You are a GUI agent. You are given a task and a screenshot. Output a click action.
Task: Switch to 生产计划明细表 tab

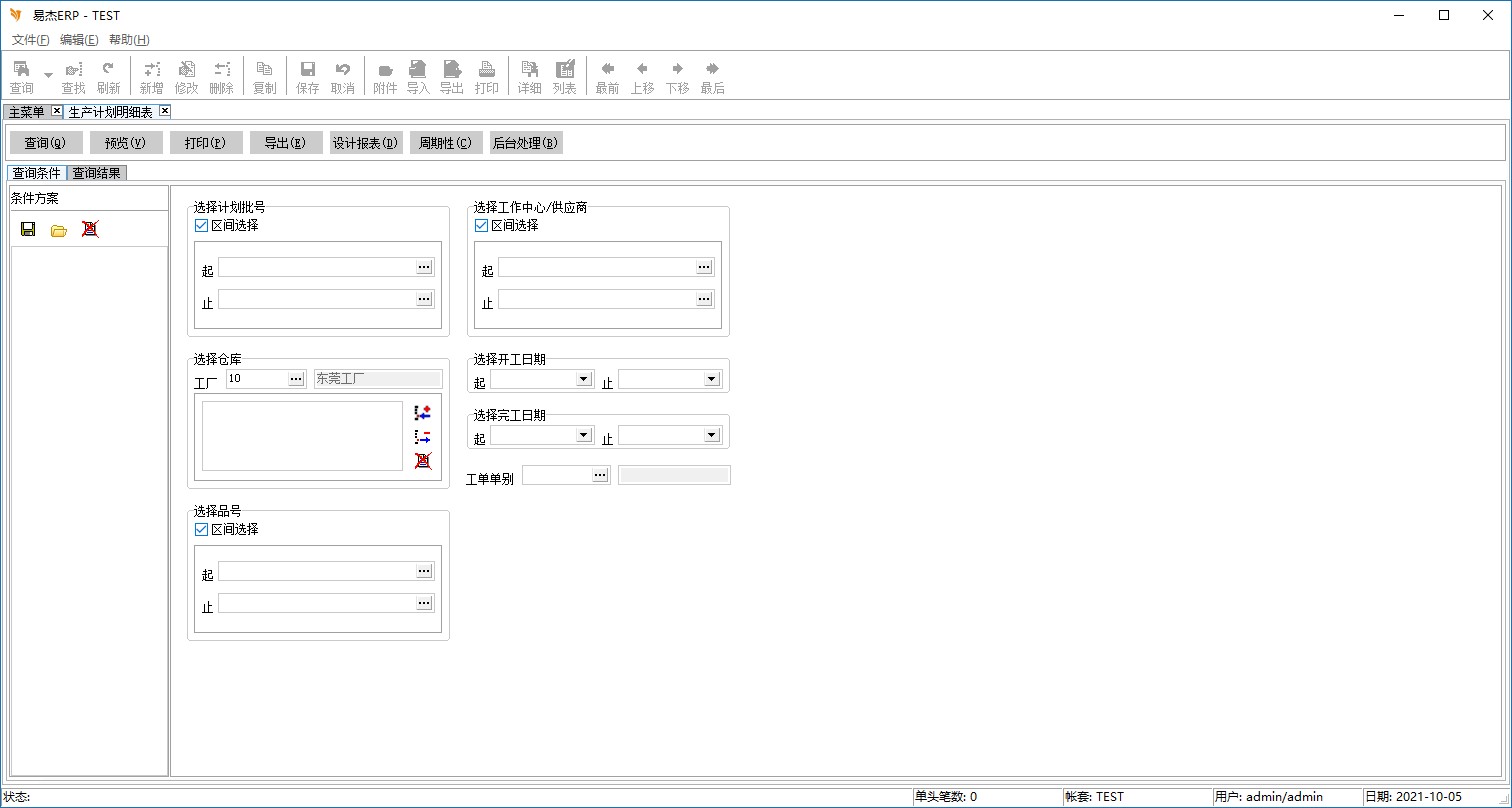click(110, 112)
